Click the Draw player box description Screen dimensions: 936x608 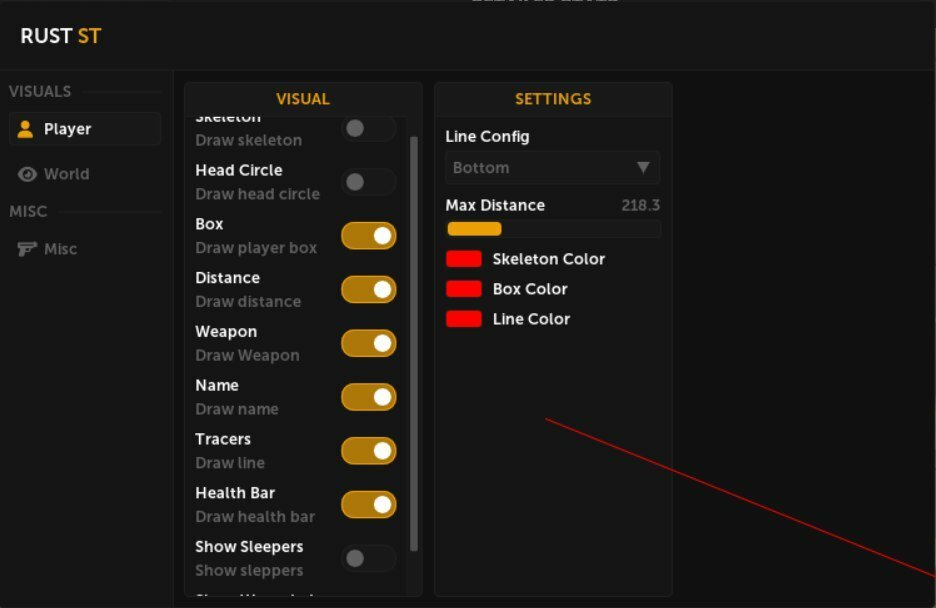click(x=256, y=248)
